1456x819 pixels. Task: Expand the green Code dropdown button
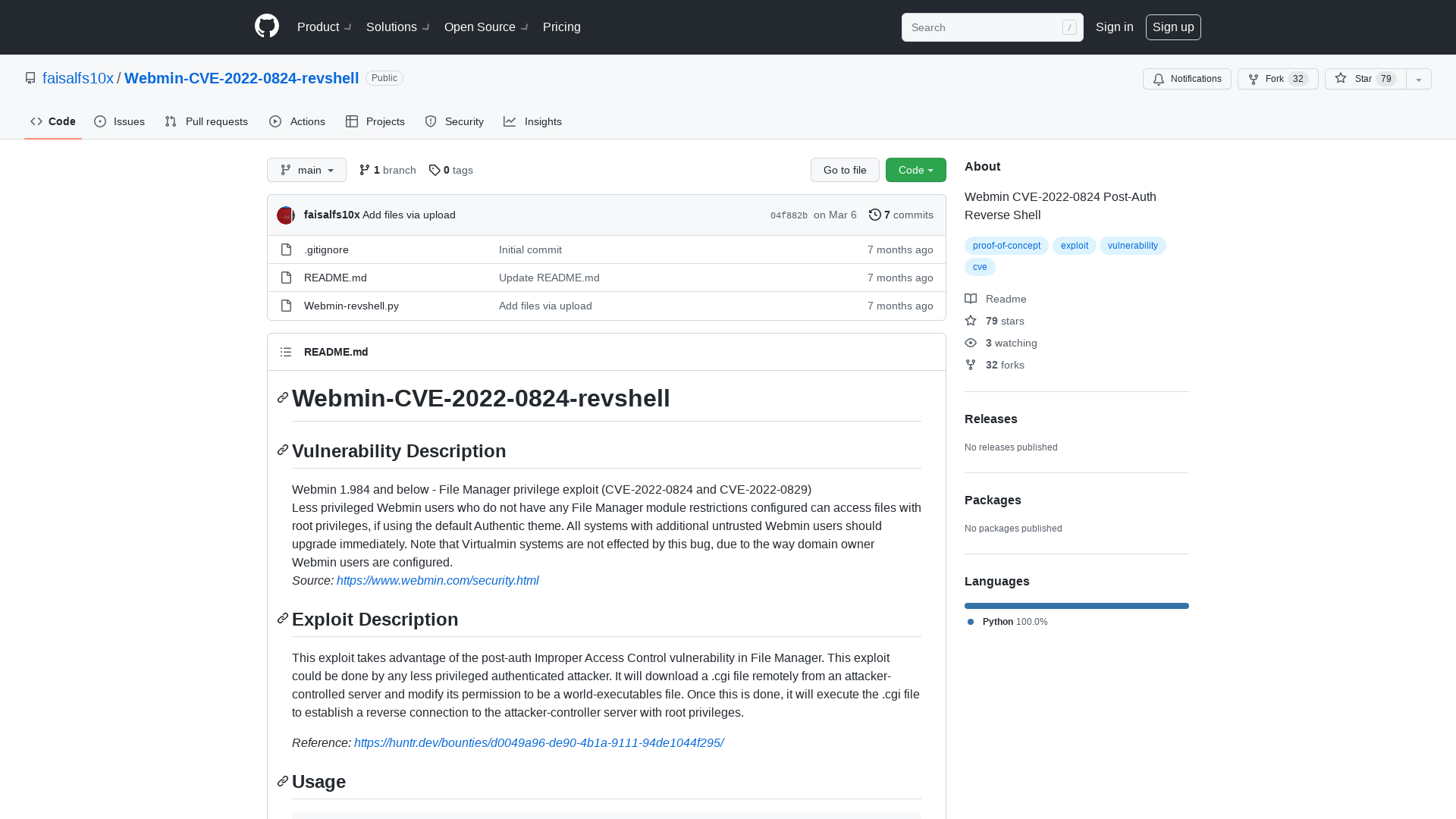pyautogui.click(x=916, y=170)
